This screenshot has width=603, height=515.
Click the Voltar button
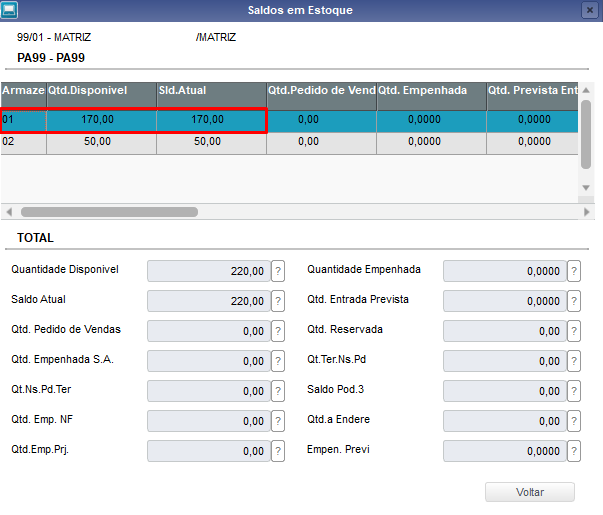[530, 492]
